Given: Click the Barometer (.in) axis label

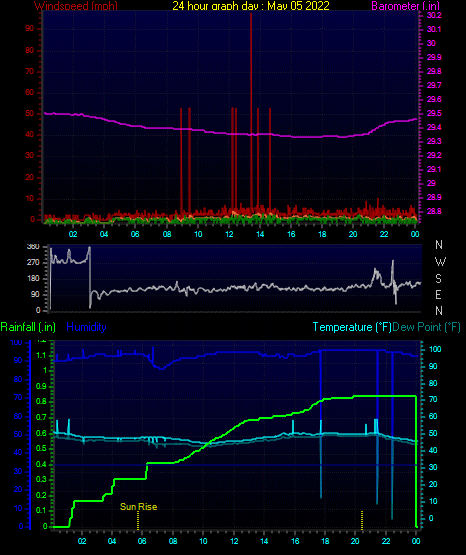Looking at the screenshot, I should pos(405,5).
